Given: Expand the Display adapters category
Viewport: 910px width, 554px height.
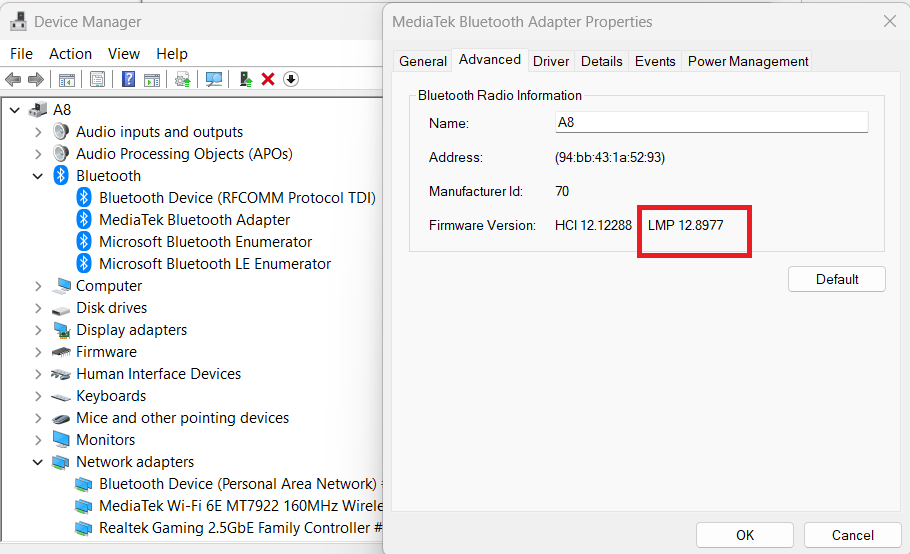Looking at the screenshot, I should point(38,330).
